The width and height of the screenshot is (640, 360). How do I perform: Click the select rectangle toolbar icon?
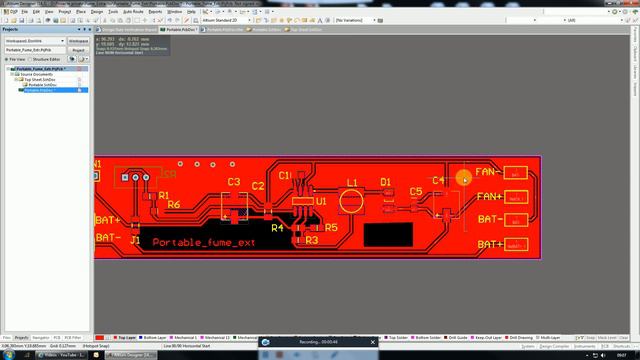click(x=137, y=20)
